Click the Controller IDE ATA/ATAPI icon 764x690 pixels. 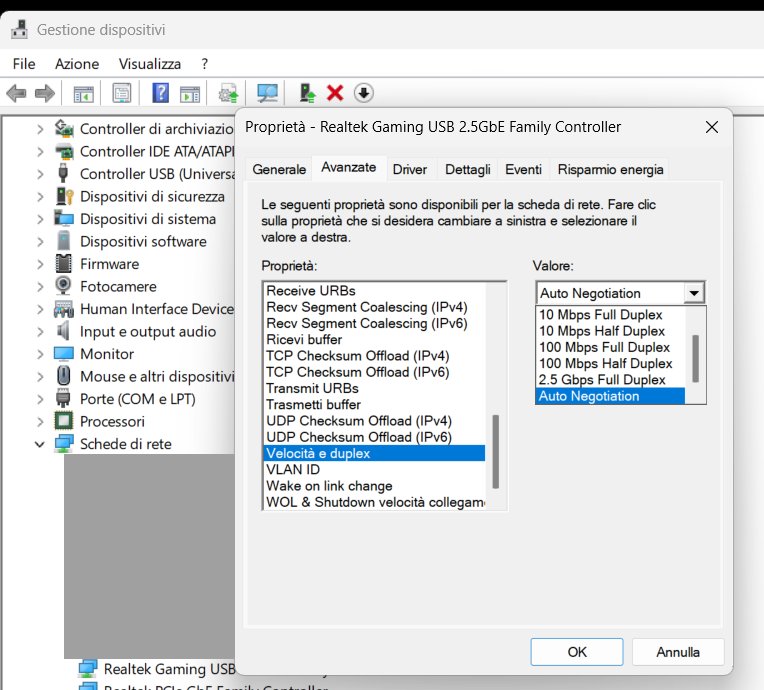(x=64, y=151)
